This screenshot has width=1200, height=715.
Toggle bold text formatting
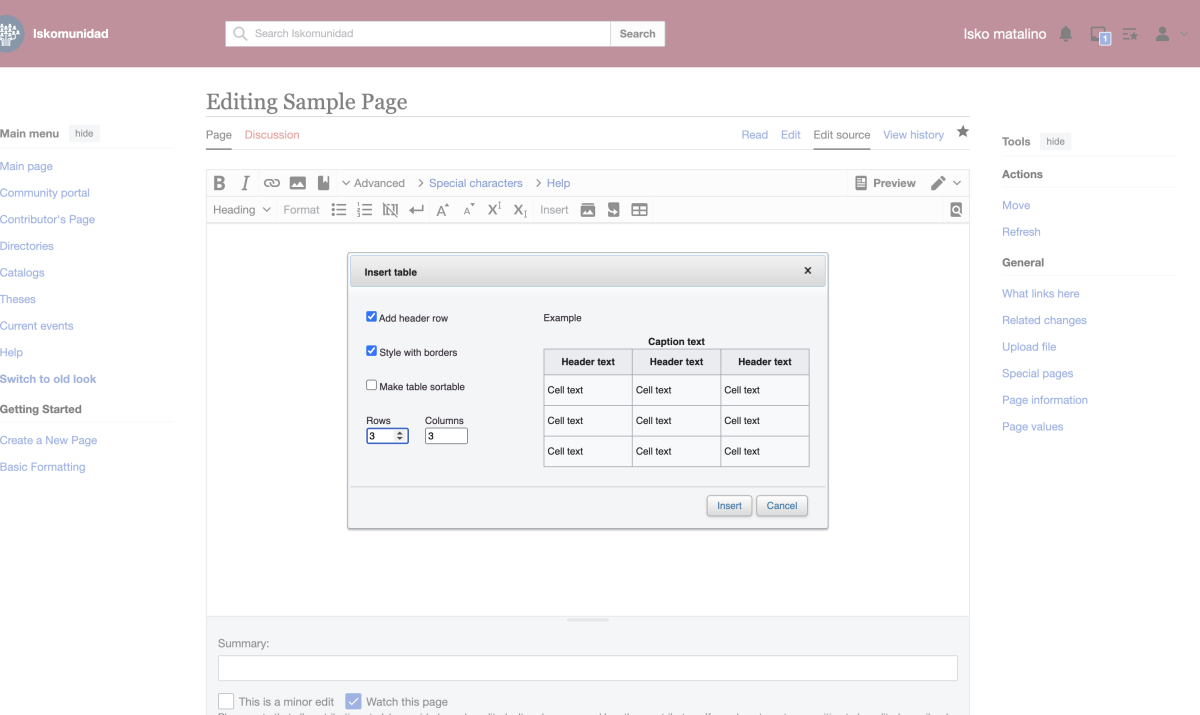(x=219, y=183)
